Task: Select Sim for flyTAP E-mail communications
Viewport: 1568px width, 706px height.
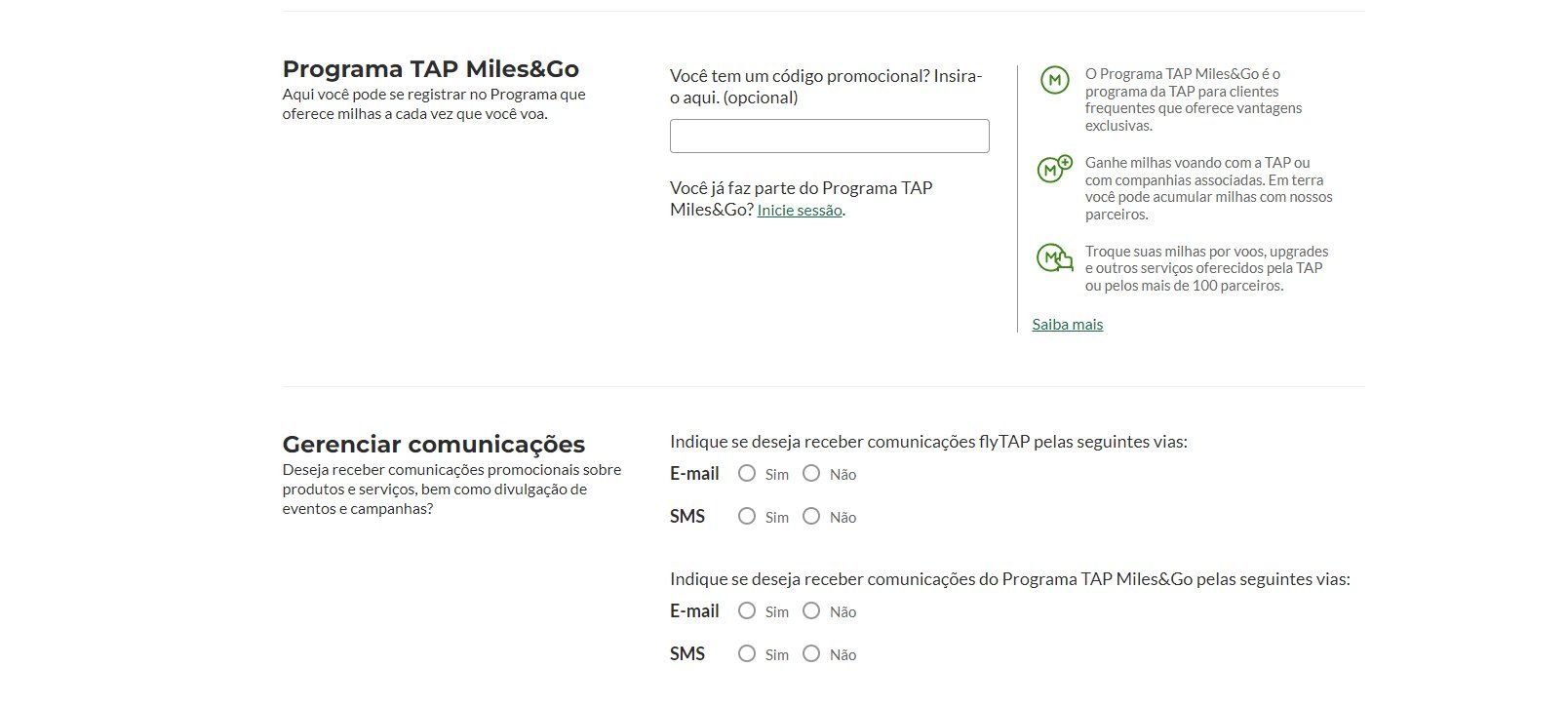Action: pos(747,473)
